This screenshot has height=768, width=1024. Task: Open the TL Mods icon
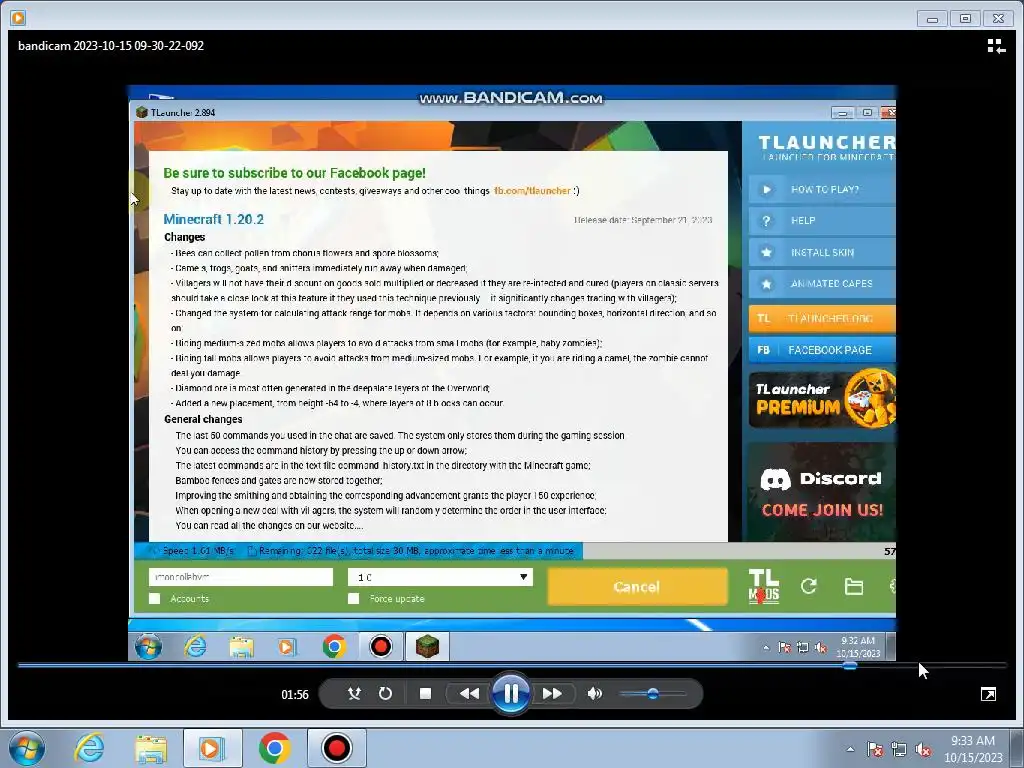tap(763, 586)
